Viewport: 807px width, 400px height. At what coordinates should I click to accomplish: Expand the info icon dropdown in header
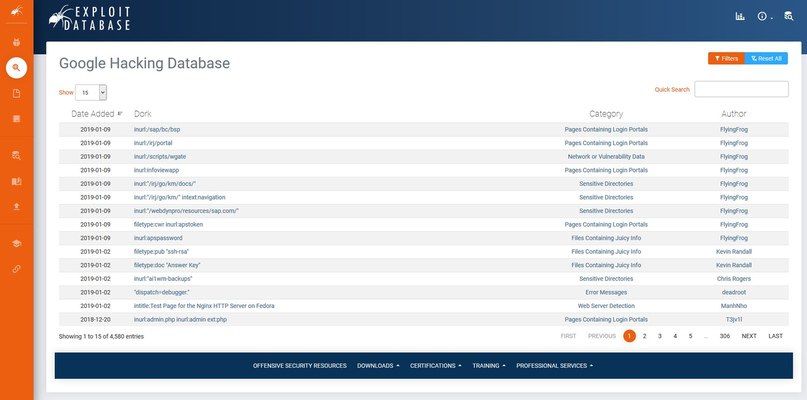point(765,16)
